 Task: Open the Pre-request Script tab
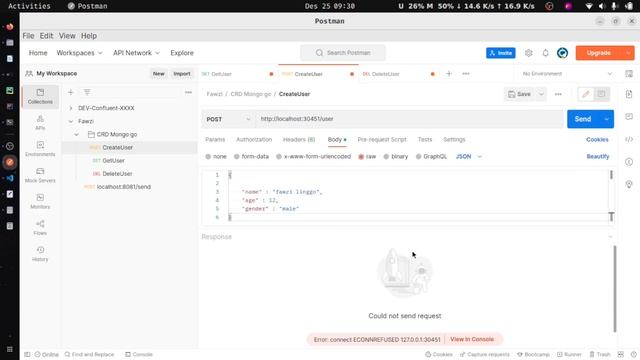tap(382, 140)
